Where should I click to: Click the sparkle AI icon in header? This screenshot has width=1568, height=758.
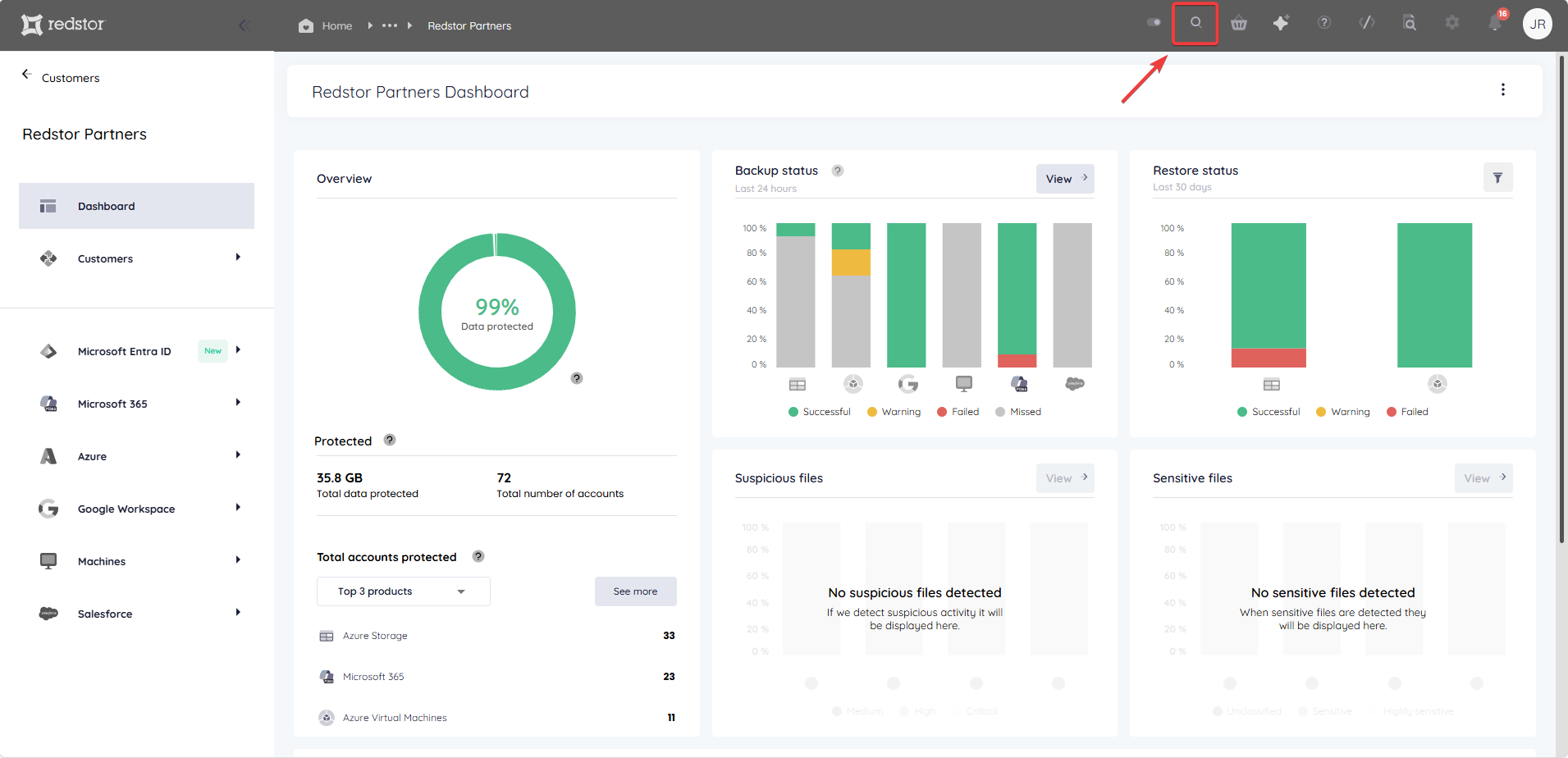[1281, 23]
